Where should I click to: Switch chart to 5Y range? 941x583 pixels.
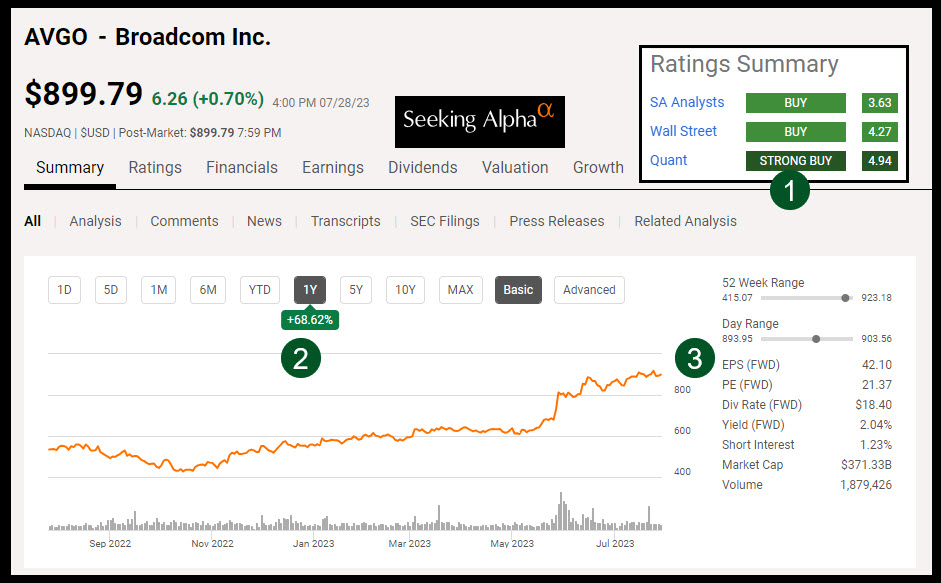click(356, 290)
